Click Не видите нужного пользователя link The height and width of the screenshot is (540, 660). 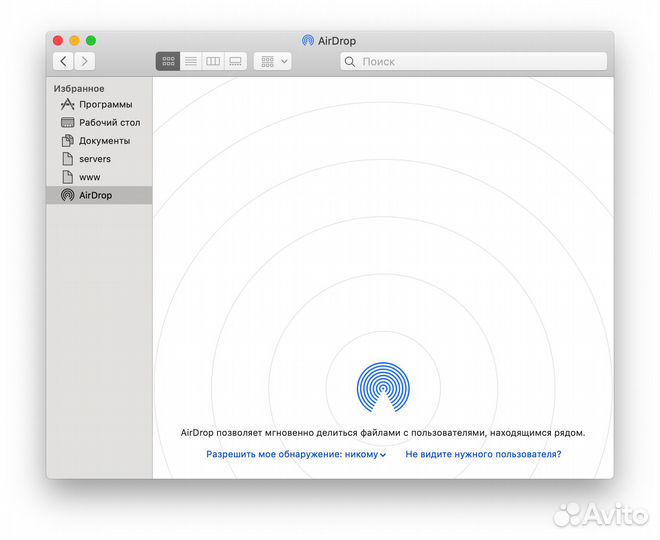483,454
